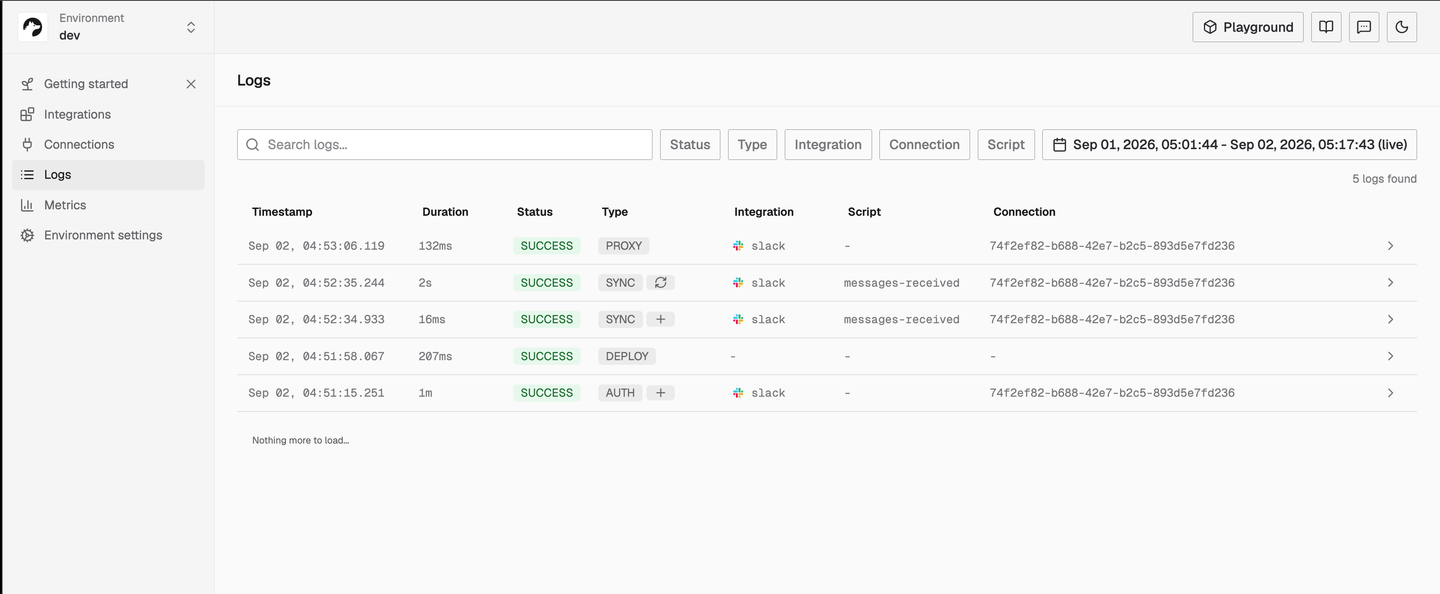Dismiss the Getting started item
The height and width of the screenshot is (594, 1440).
(191, 84)
